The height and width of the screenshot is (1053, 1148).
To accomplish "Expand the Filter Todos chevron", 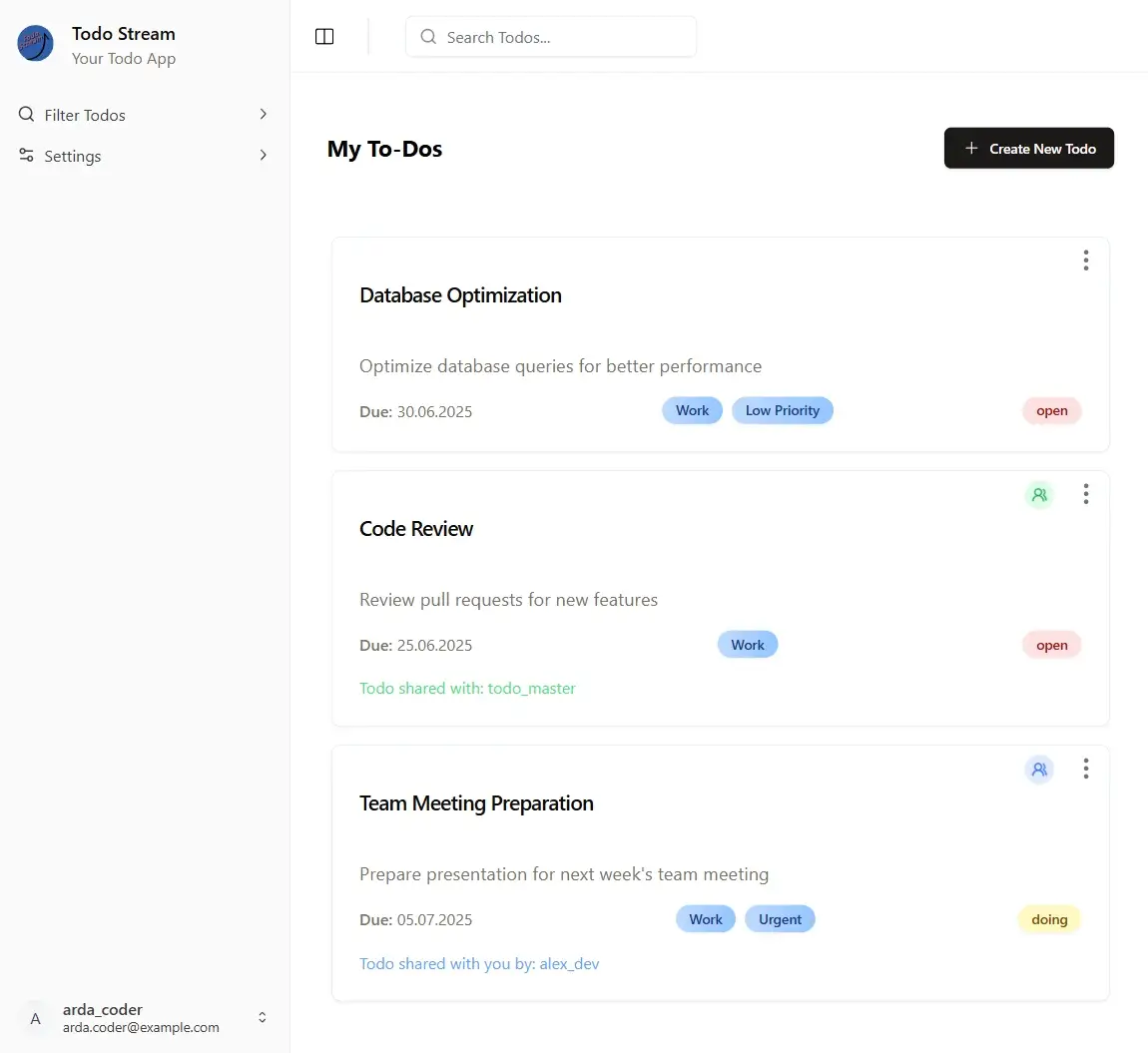I will (263, 115).
